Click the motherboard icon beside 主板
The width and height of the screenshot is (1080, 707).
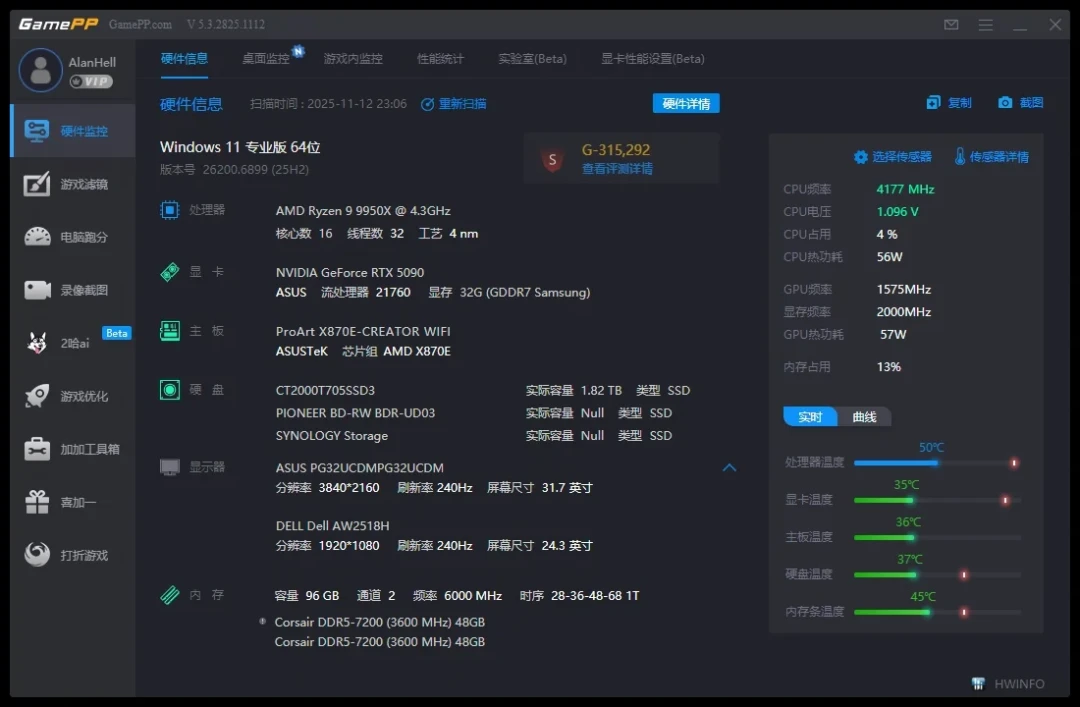tap(169, 331)
